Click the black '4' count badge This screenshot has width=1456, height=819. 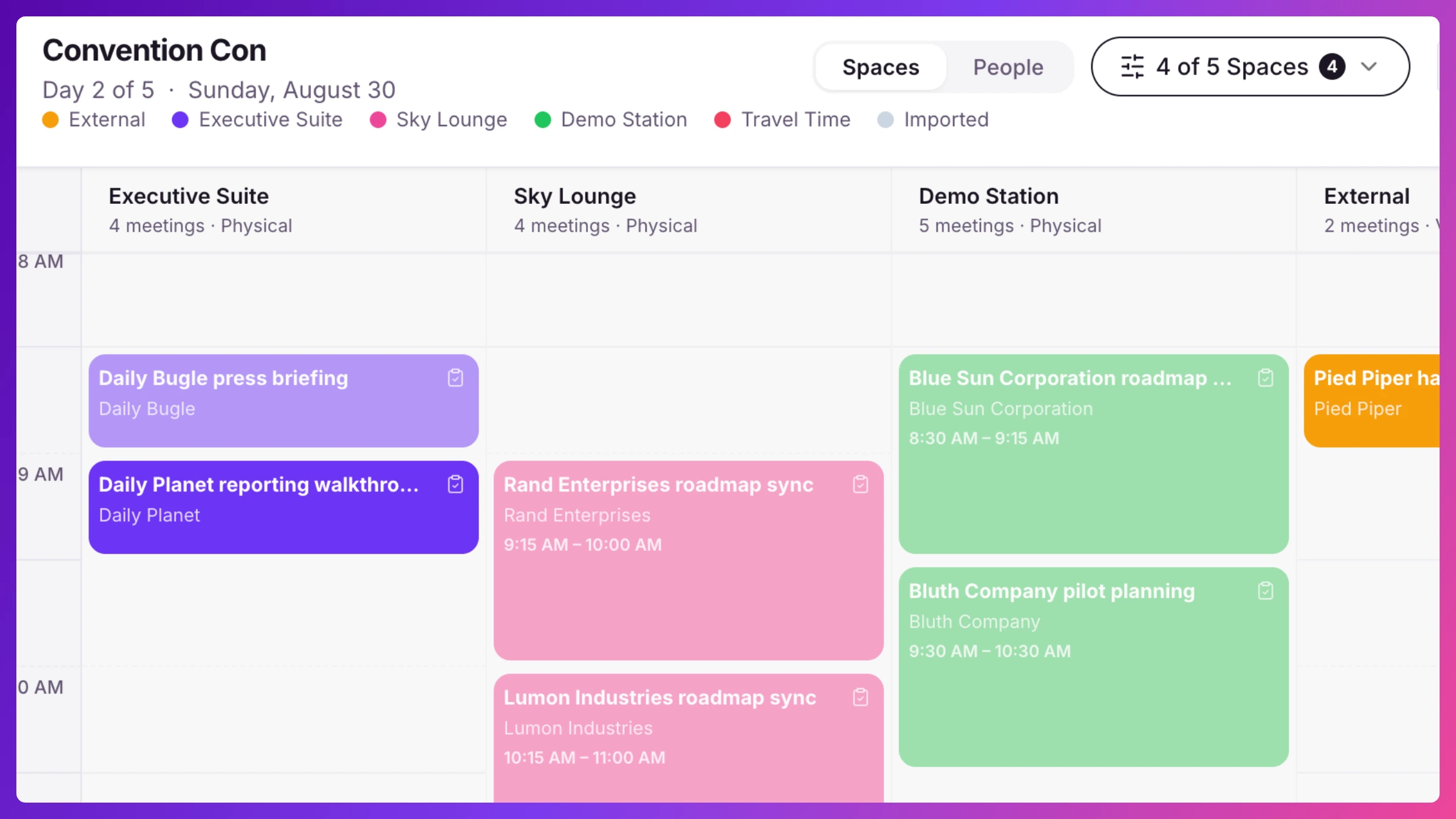[1332, 67]
